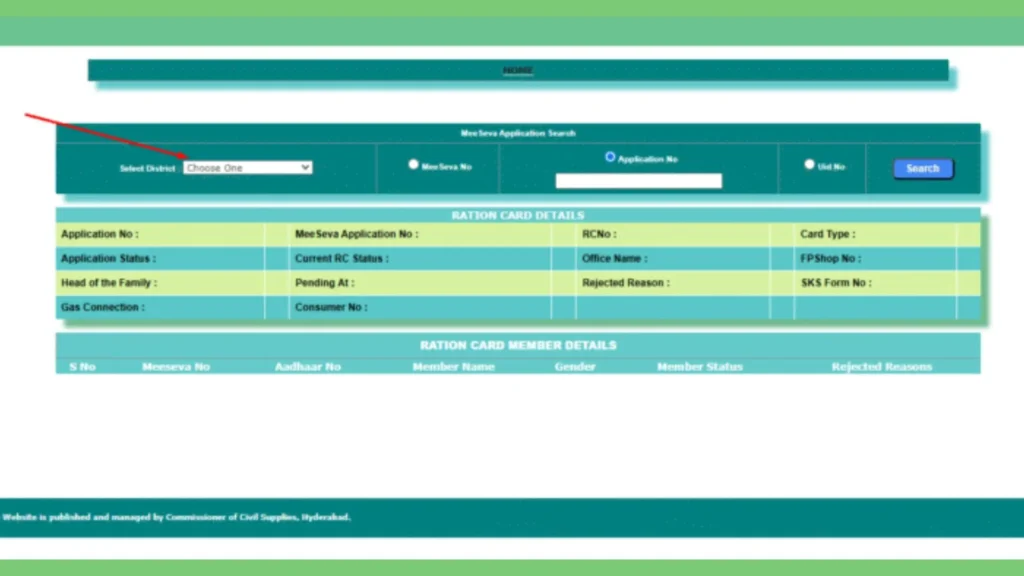Click the Rejected Reason label
Image resolution: width=1024 pixels, height=576 pixels.
(x=626, y=283)
